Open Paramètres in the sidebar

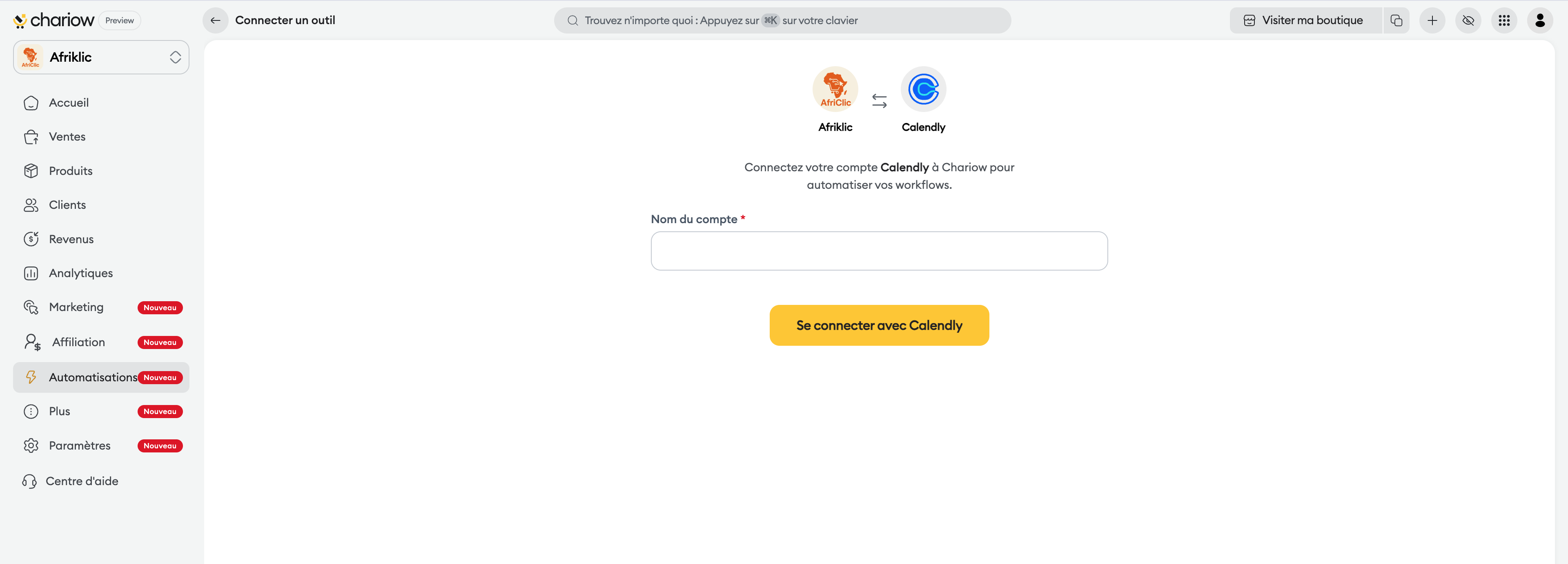coord(80,445)
